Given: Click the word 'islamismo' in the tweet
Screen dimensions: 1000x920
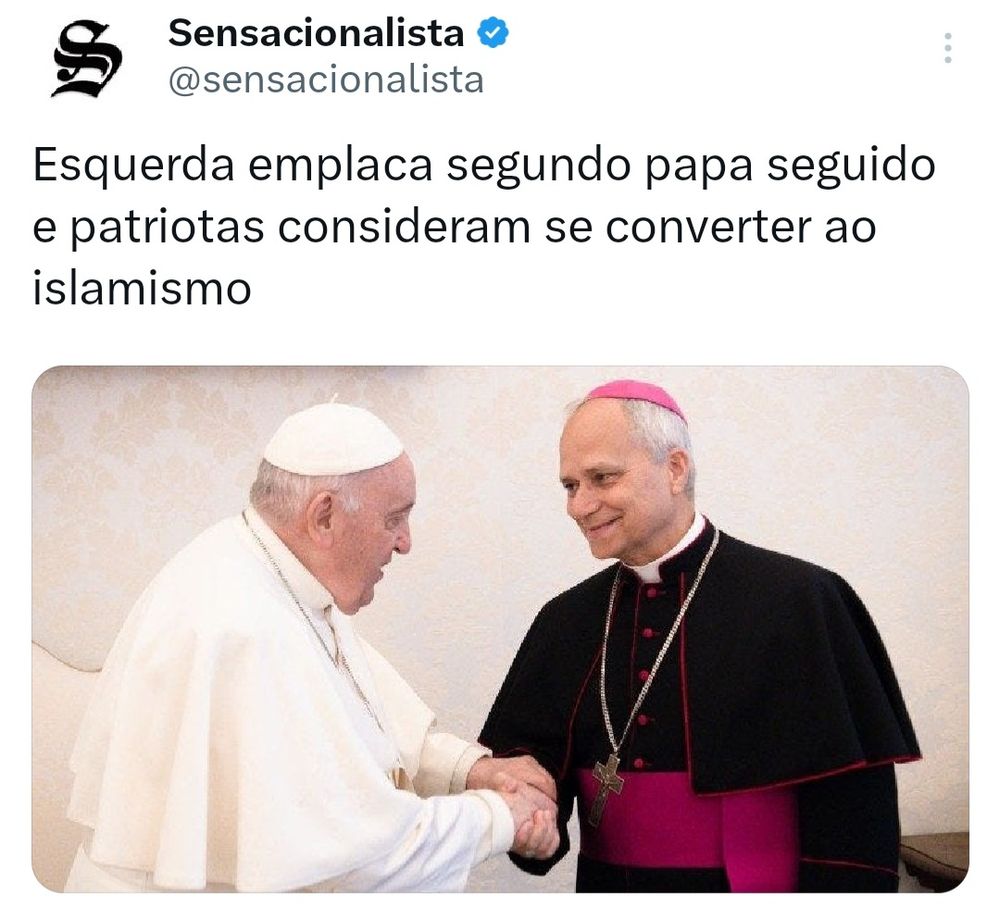Looking at the screenshot, I should click(142, 288).
